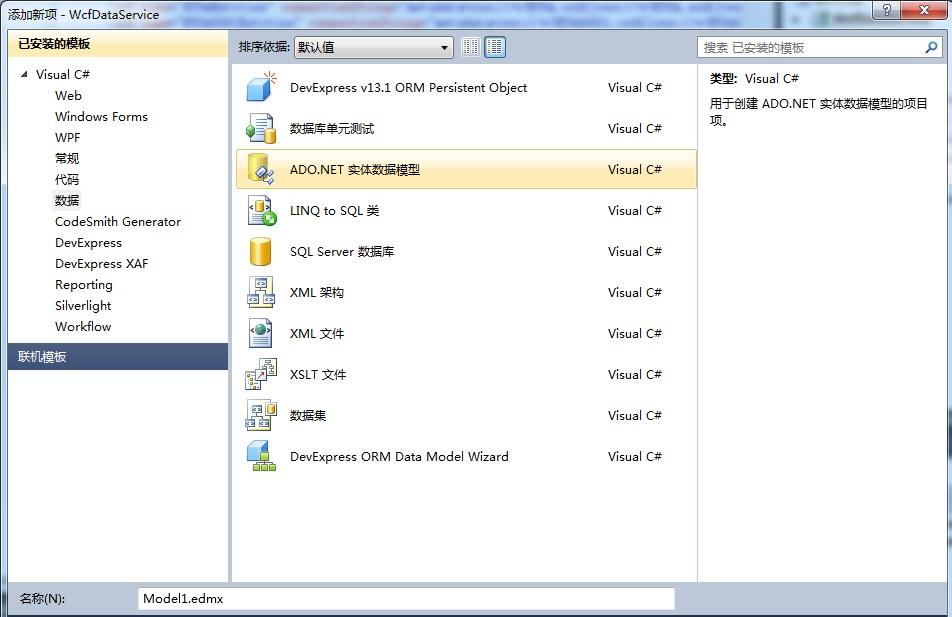This screenshot has width=952, height=617.
Task: Click the ADO.NET 实体数据模型 icon
Action: (262, 169)
